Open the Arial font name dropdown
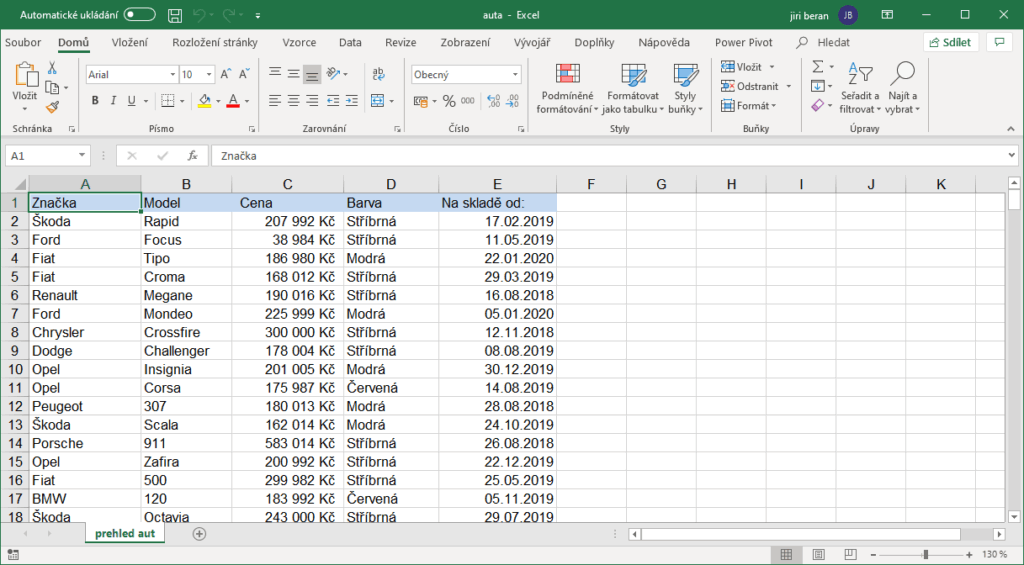Image resolution: width=1024 pixels, height=565 pixels. (171, 75)
